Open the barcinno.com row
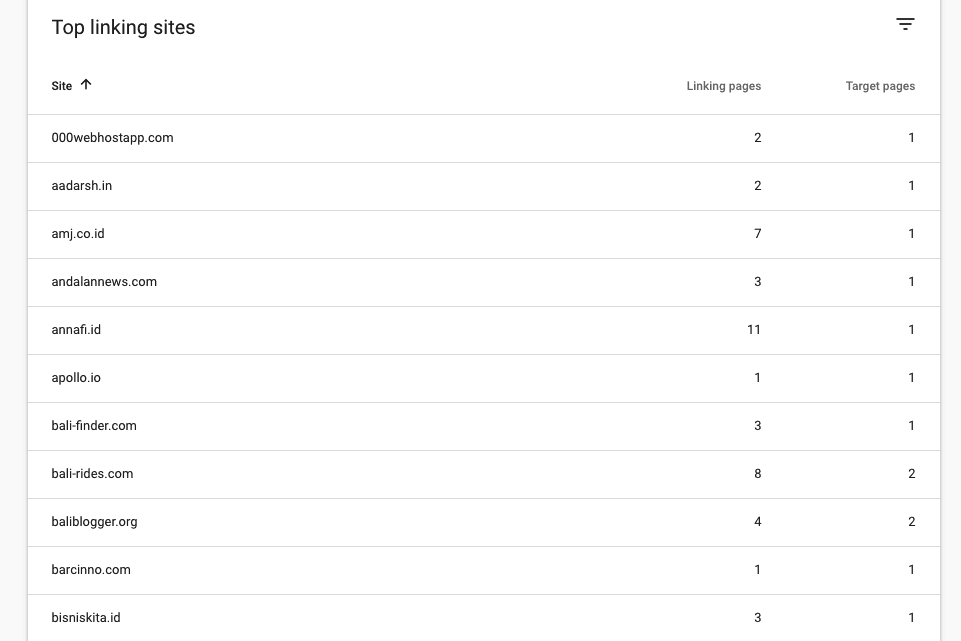Screen dimensions: 961x641 pos(91,570)
